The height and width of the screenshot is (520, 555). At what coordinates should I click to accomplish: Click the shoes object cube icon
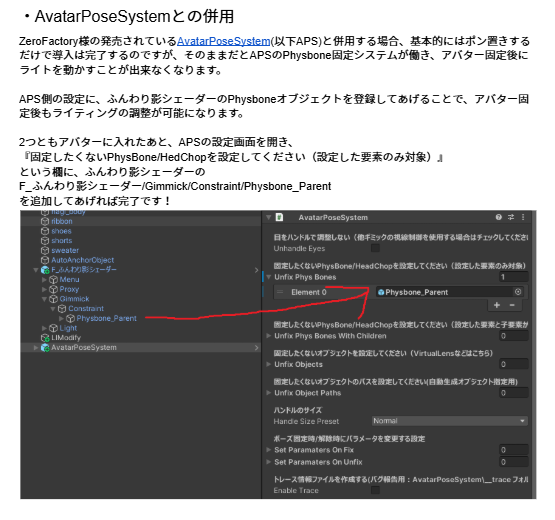pos(45,231)
